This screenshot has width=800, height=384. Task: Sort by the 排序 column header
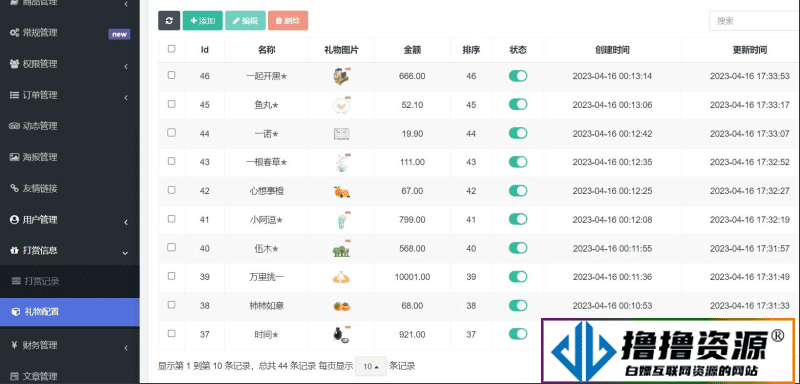pyautogui.click(x=471, y=50)
